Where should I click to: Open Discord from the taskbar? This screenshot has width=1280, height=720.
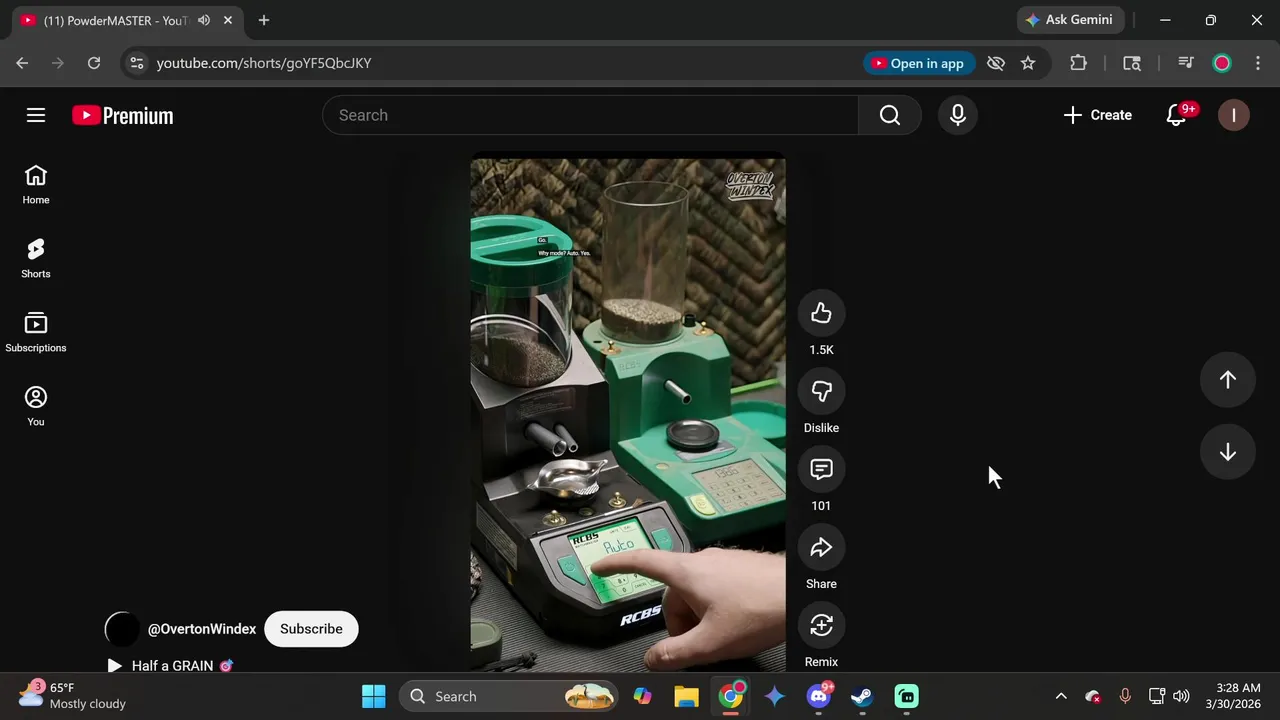[819, 696]
